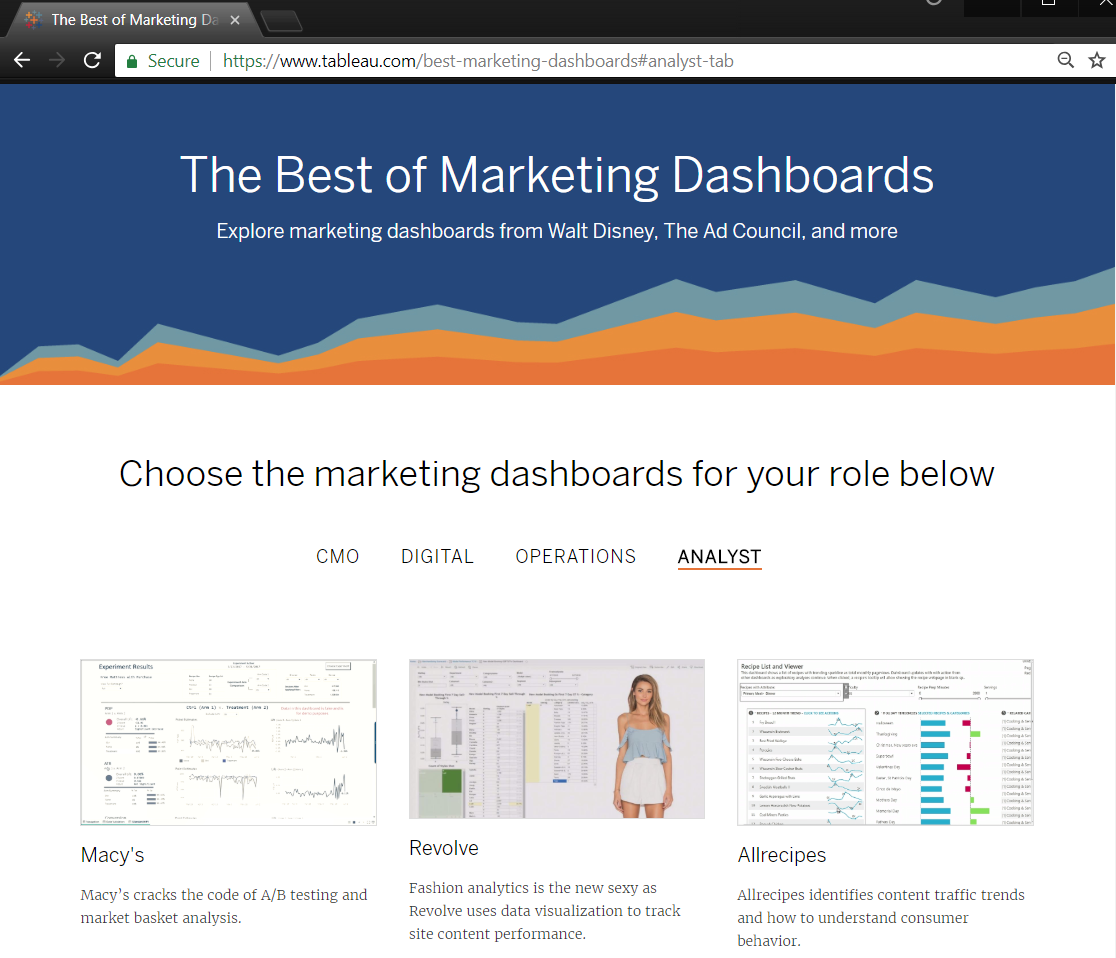Open the Macy's dashboard link
Viewport: 1116px width, 958px height.
tap(112, 855)
